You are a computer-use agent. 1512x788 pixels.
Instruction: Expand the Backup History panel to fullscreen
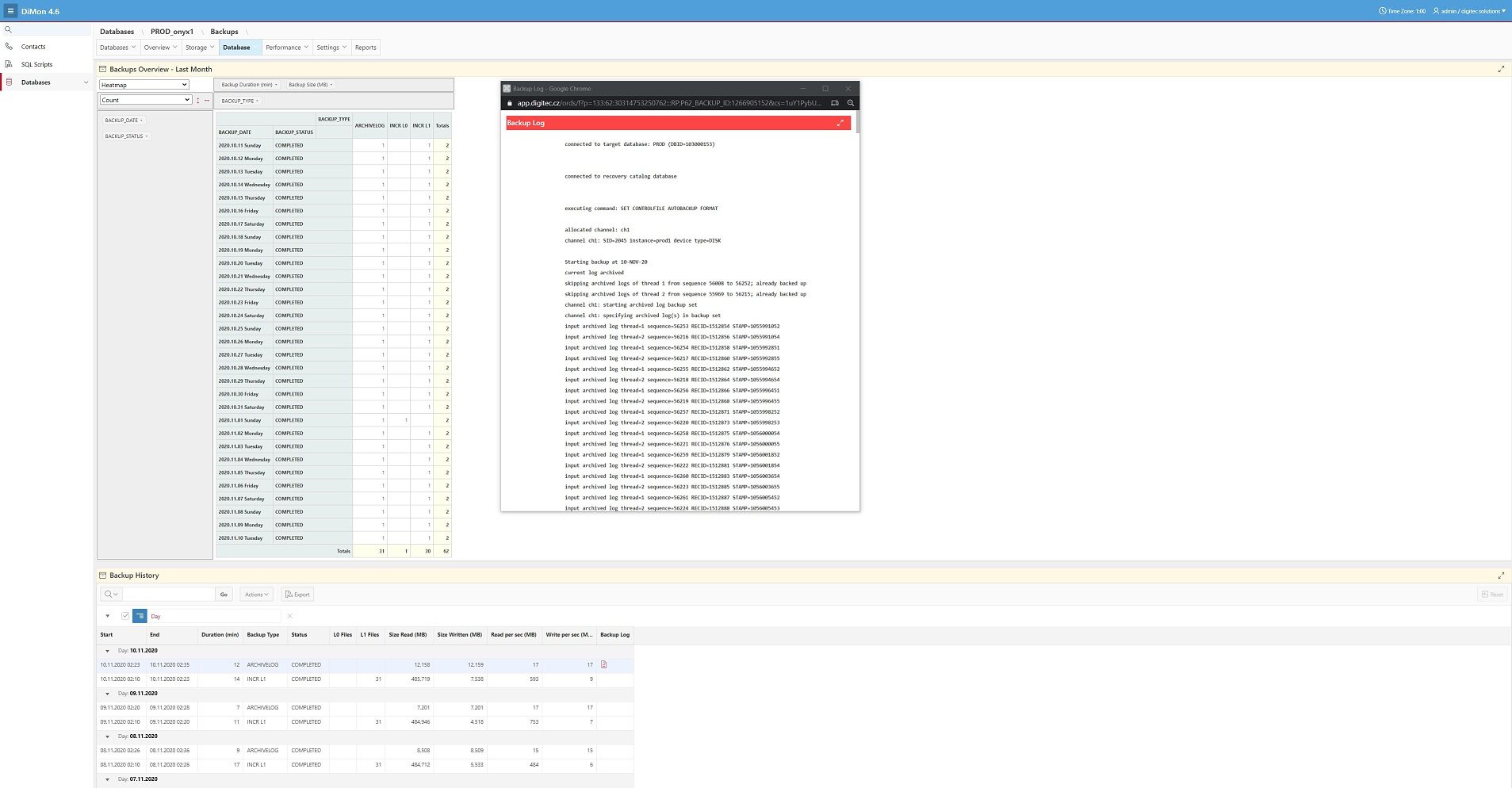pyautogui.click(x=1501, y=576)
